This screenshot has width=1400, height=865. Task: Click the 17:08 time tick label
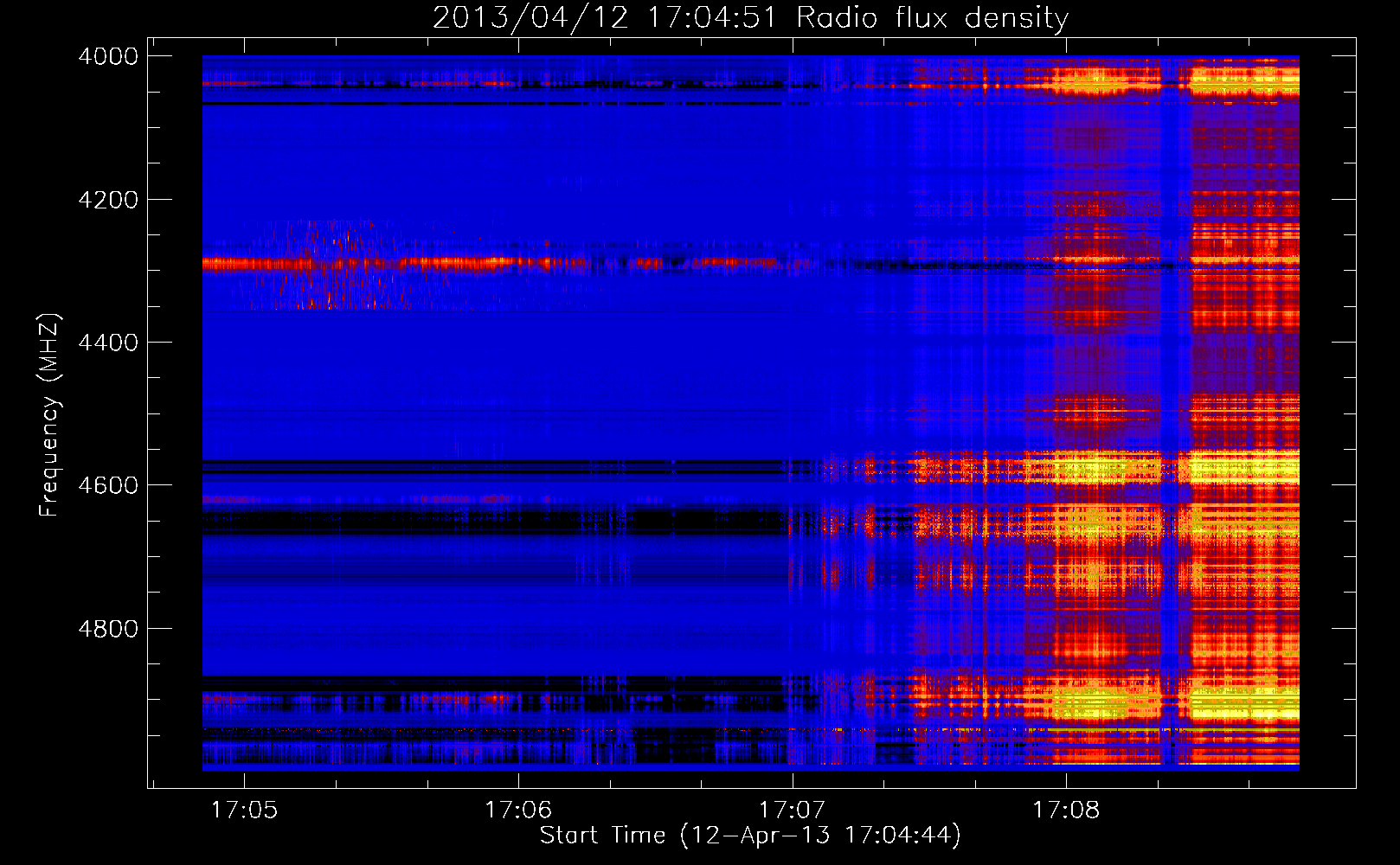[x=1066, y=810]
